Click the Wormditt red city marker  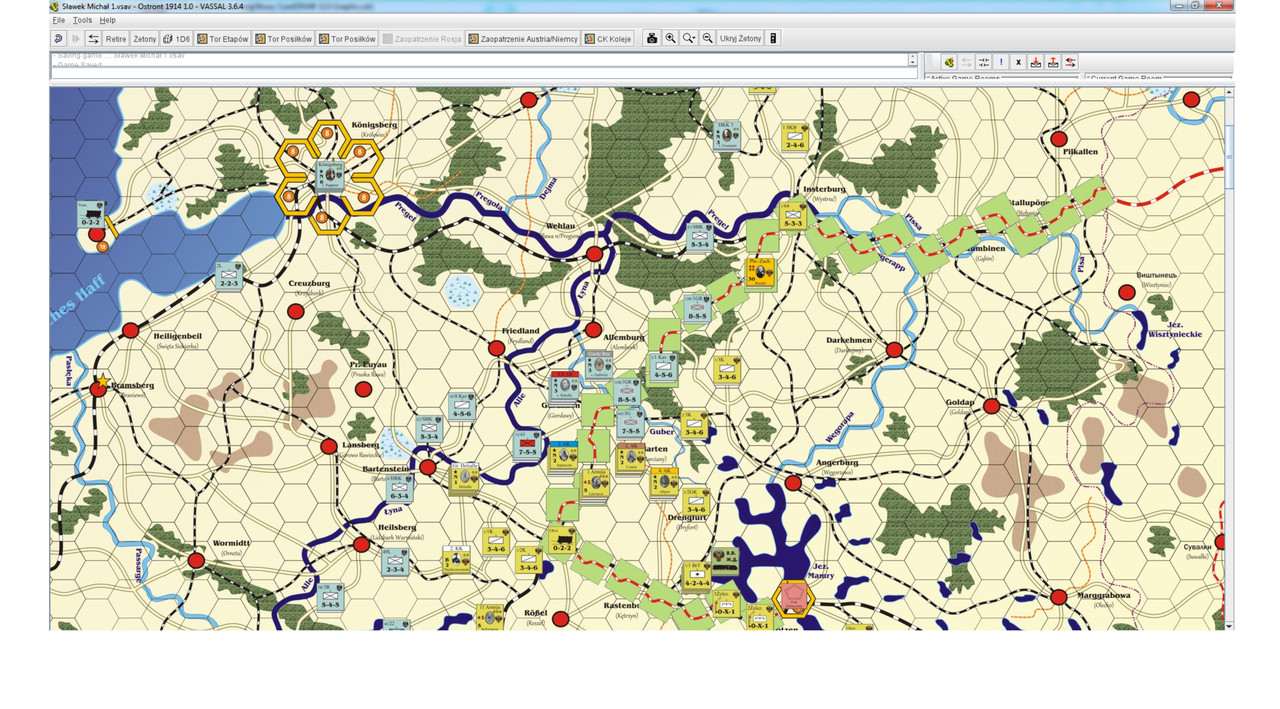[x=196, y=560]
